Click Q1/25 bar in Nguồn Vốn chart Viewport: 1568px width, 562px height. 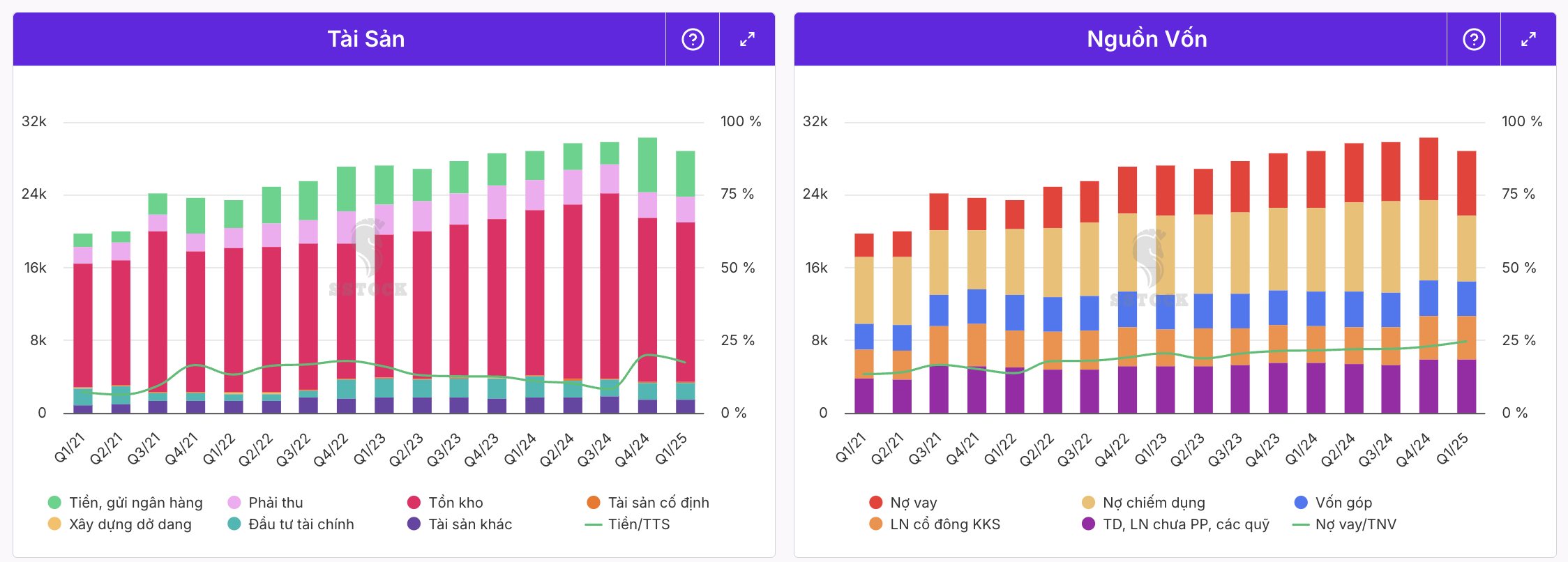(x=1466, y=282)
